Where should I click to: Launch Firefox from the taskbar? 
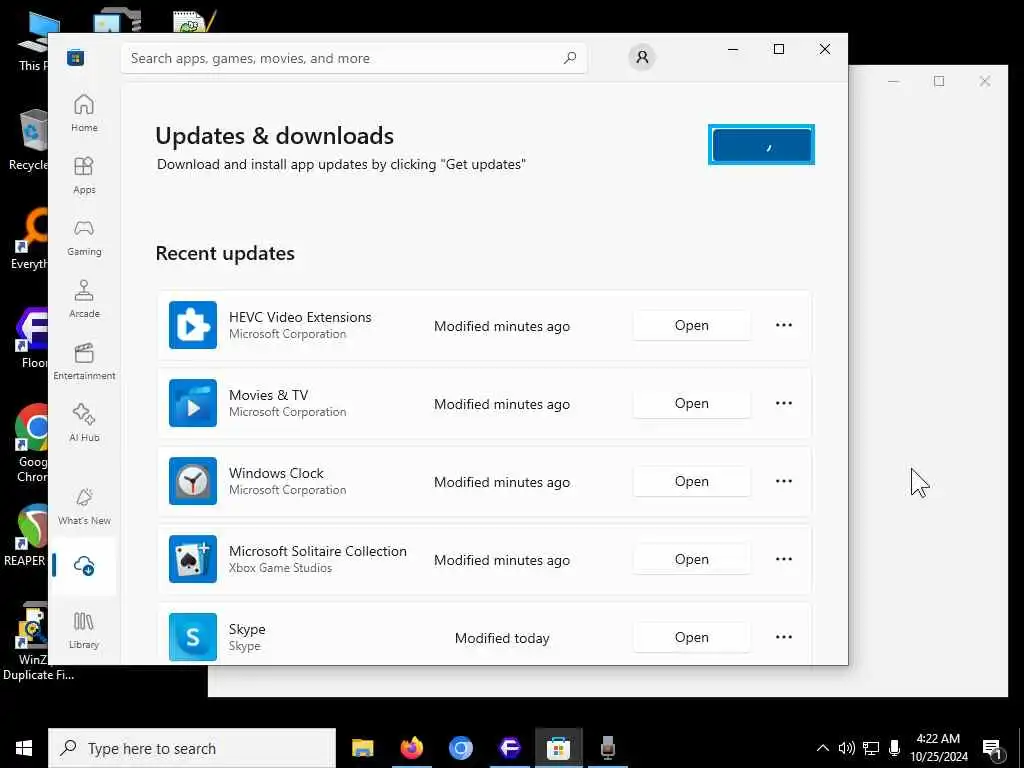411,748
